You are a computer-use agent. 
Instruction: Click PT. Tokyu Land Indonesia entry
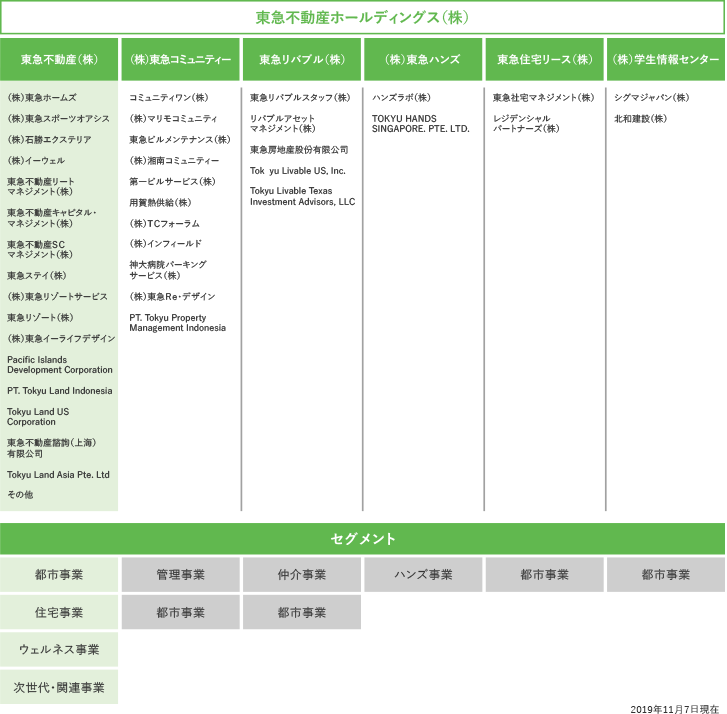pos(60,391)
